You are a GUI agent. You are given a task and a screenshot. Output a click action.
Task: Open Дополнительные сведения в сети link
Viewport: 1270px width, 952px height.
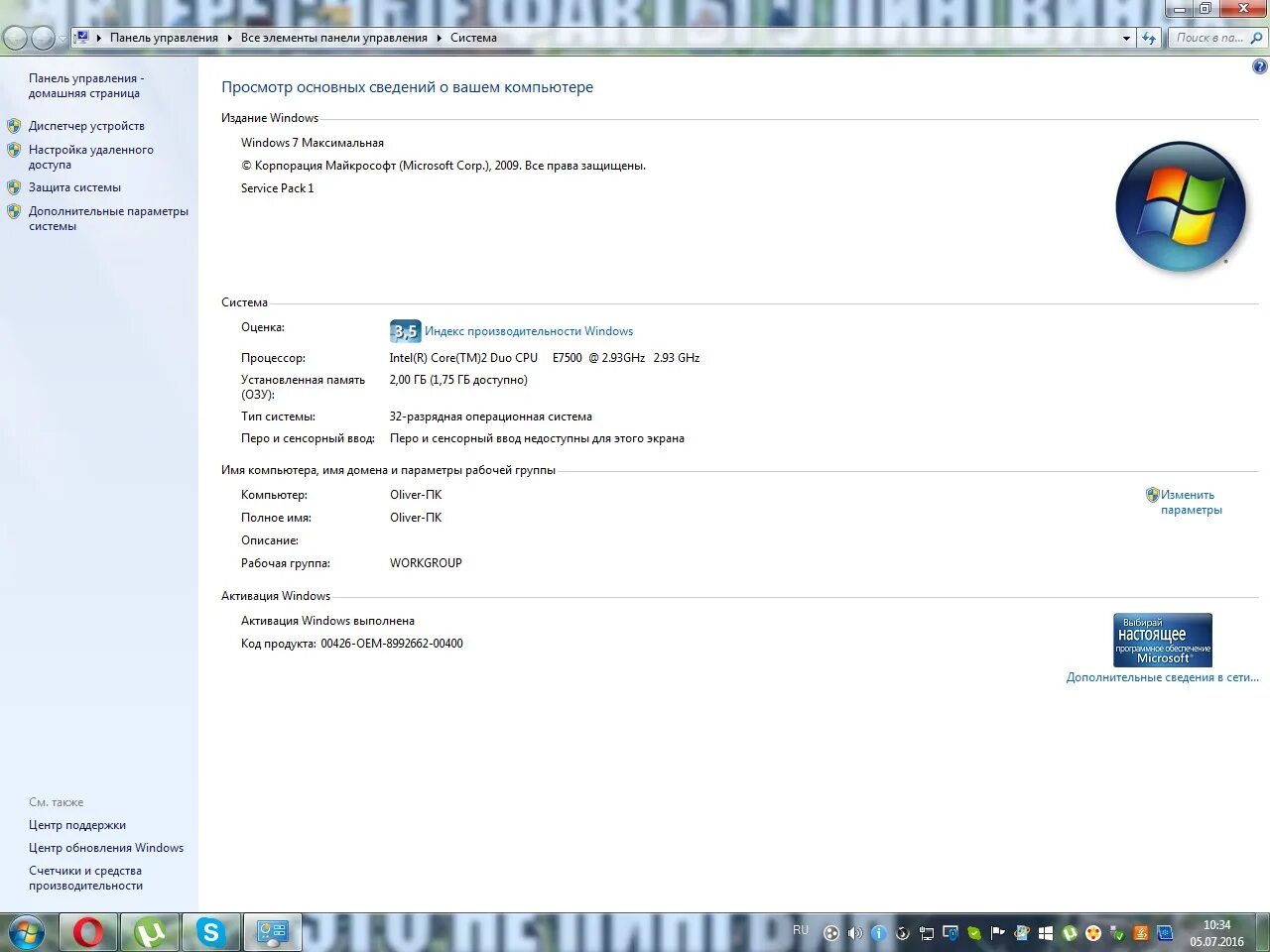(x=1163, y=677)
